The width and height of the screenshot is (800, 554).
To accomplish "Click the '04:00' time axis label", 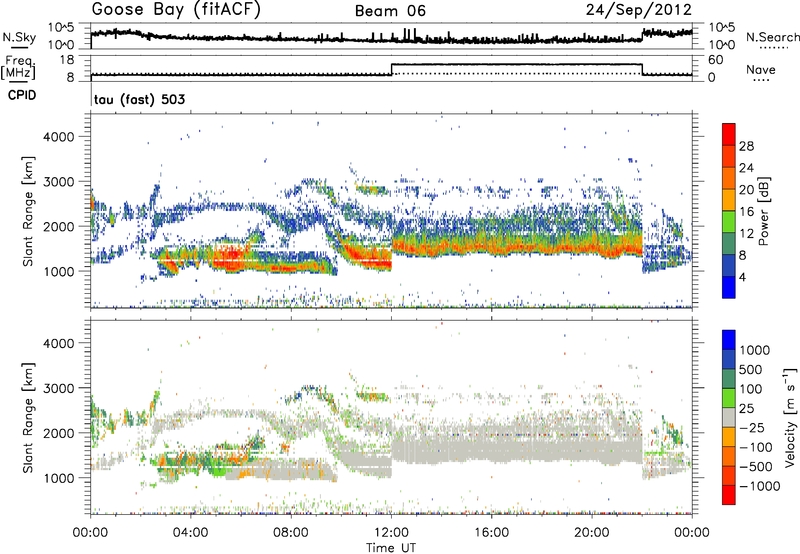I will (190, 533).
